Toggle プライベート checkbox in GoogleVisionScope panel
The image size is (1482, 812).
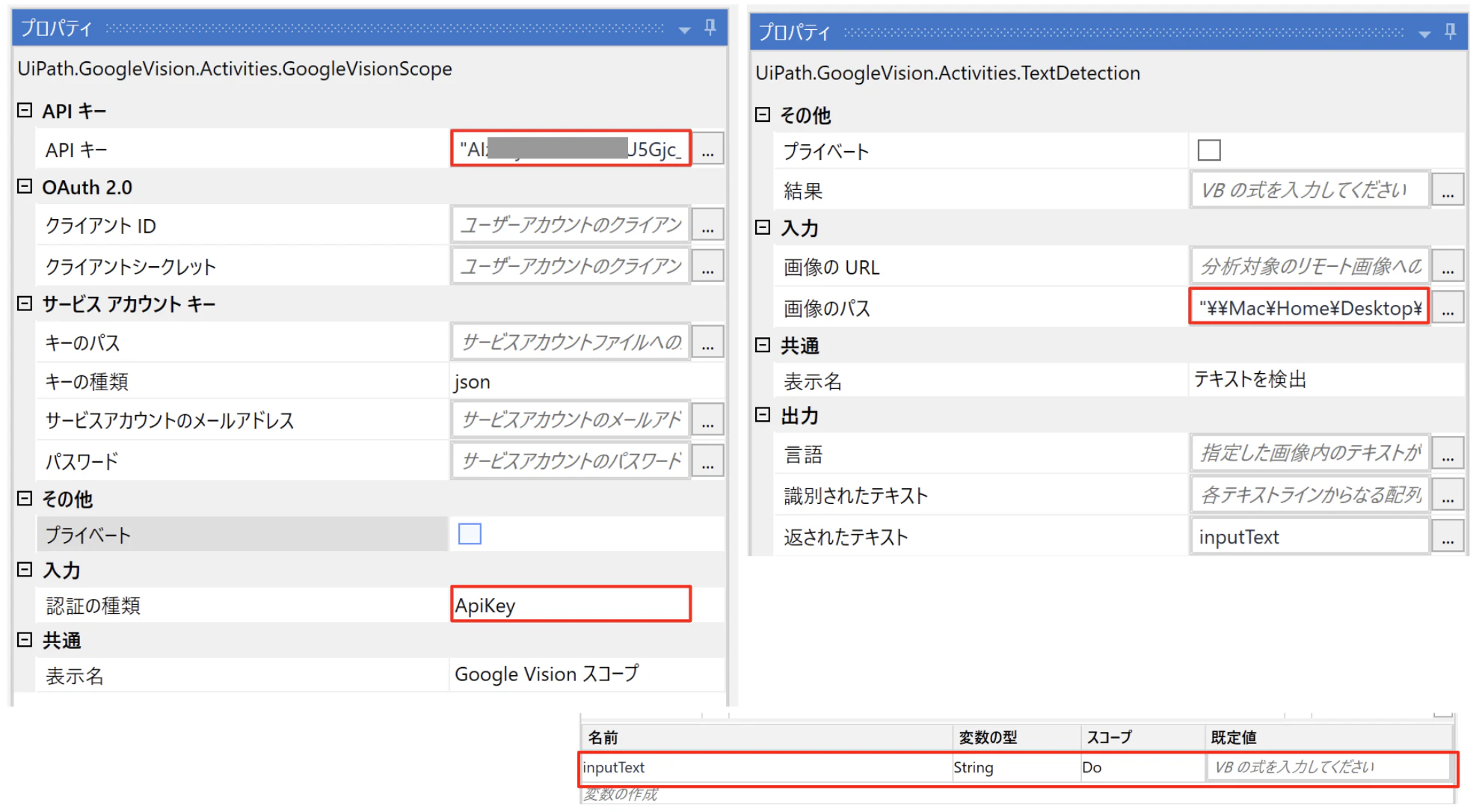pyautogui.click(x=470, y=534)
